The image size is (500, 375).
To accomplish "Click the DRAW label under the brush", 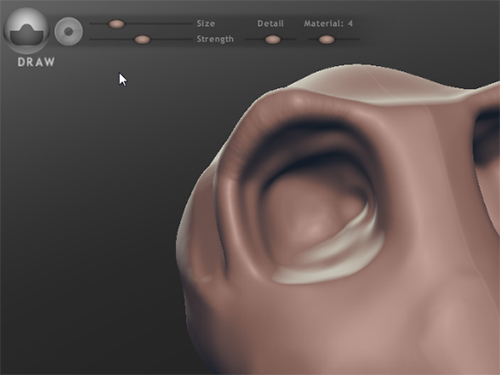I will click(x=36, y=62).
